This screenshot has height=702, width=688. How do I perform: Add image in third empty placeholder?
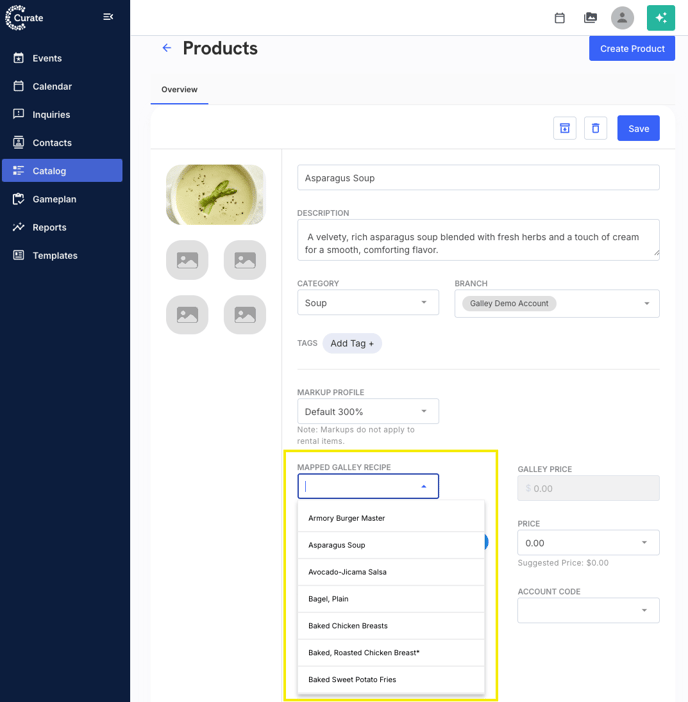coord(187,315)
